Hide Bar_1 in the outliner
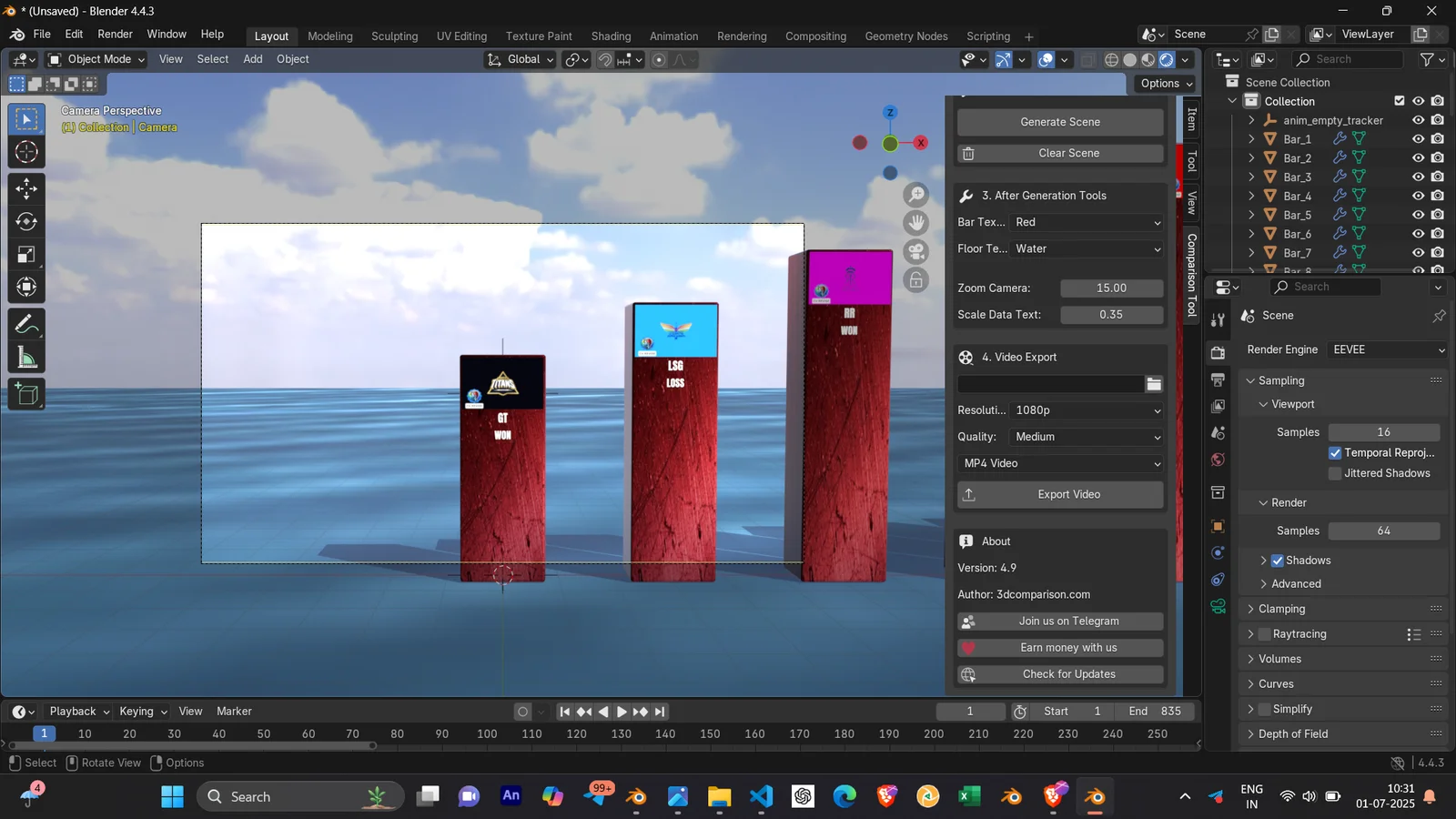The image size is (1456, 819). pyautogui.click(x=1418, y=138)
